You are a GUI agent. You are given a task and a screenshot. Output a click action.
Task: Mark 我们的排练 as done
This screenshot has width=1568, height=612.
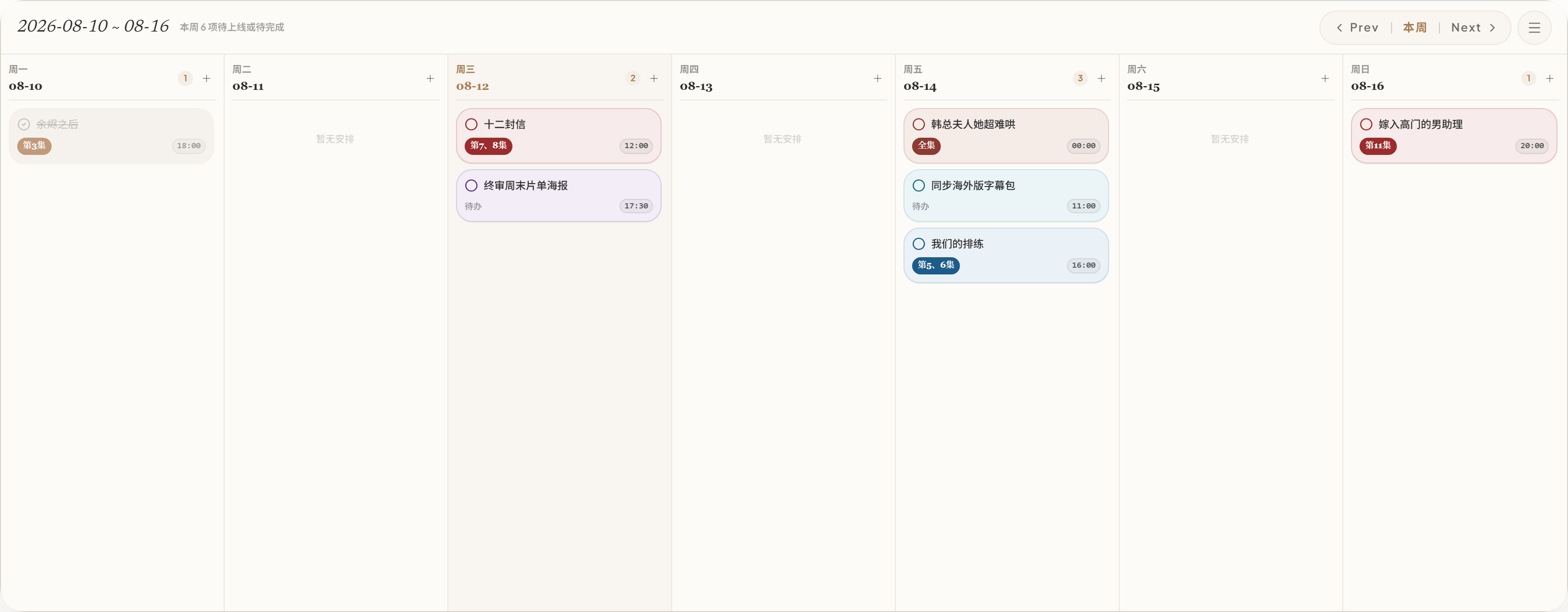click(x=918, y=244)
